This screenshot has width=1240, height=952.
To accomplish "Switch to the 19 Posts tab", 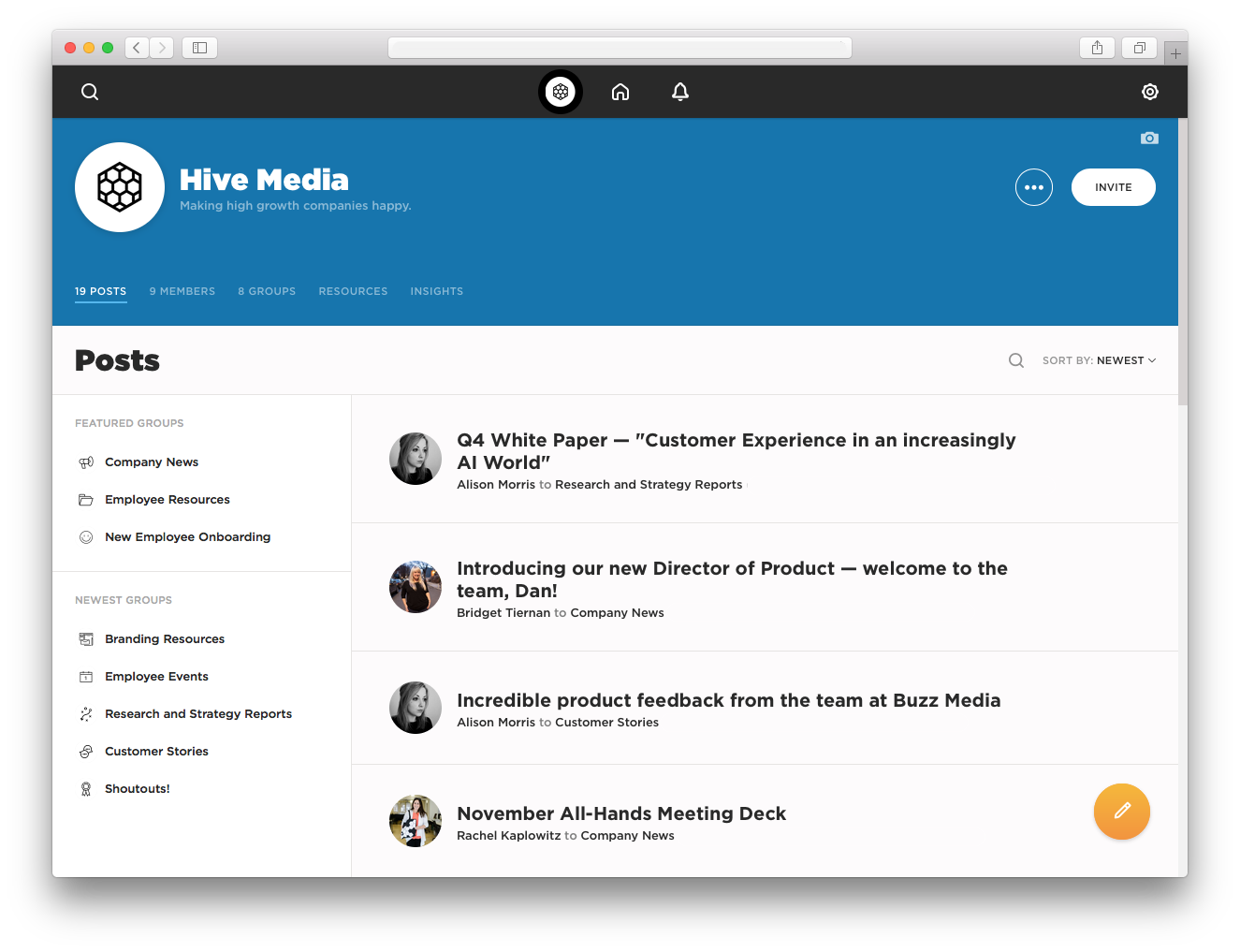I will pos(101,291).
